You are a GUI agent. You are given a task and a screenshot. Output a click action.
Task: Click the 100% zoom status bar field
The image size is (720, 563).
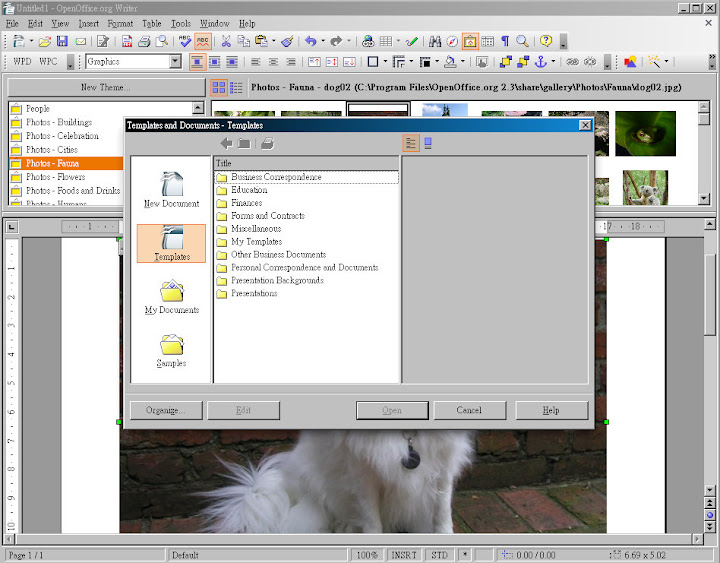[x=367, y=555]
